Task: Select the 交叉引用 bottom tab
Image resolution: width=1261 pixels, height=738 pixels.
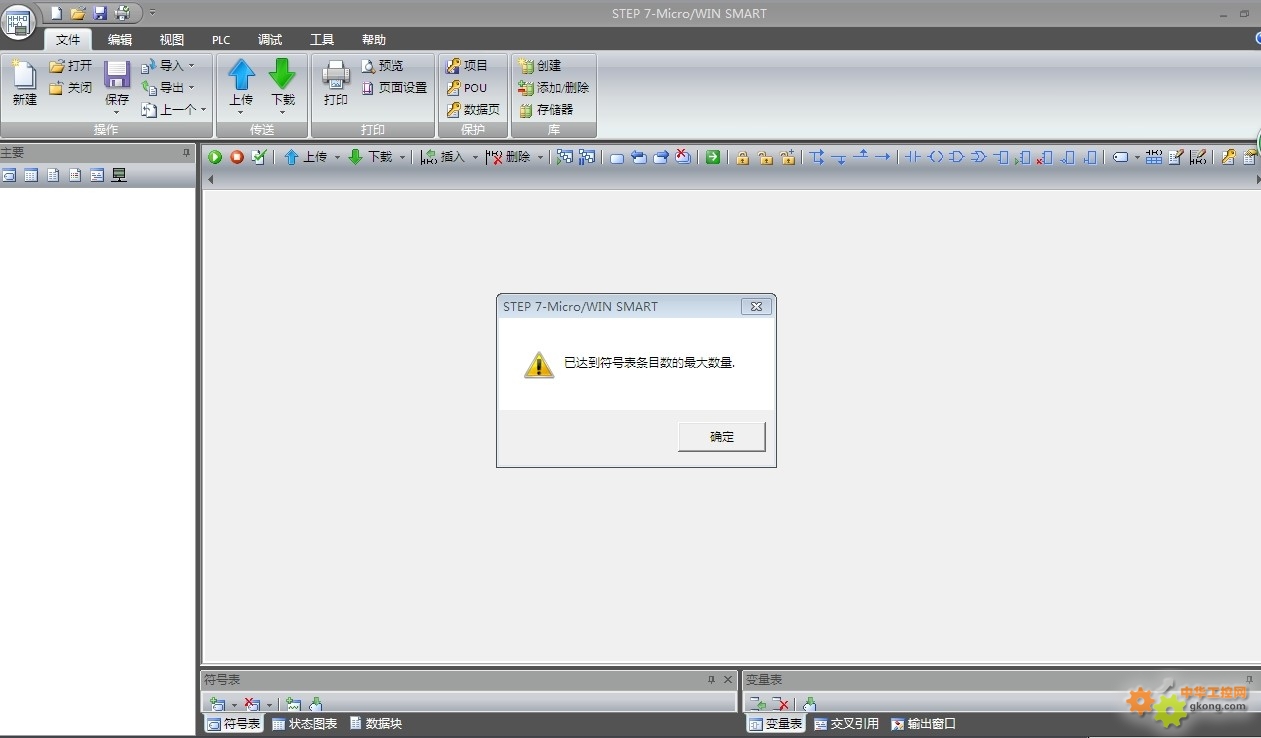Action: 846,724
